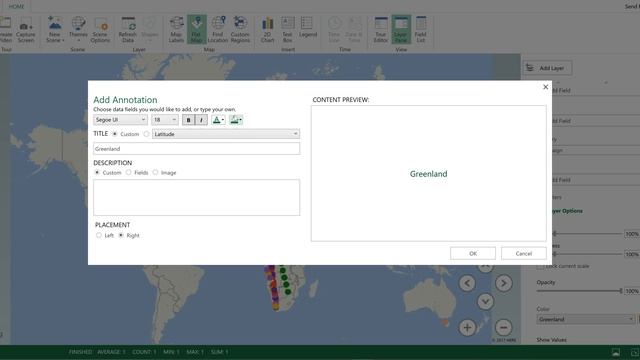Close the Add Annotation dialog
Viewport: 640px width, 360px height.
545,87
